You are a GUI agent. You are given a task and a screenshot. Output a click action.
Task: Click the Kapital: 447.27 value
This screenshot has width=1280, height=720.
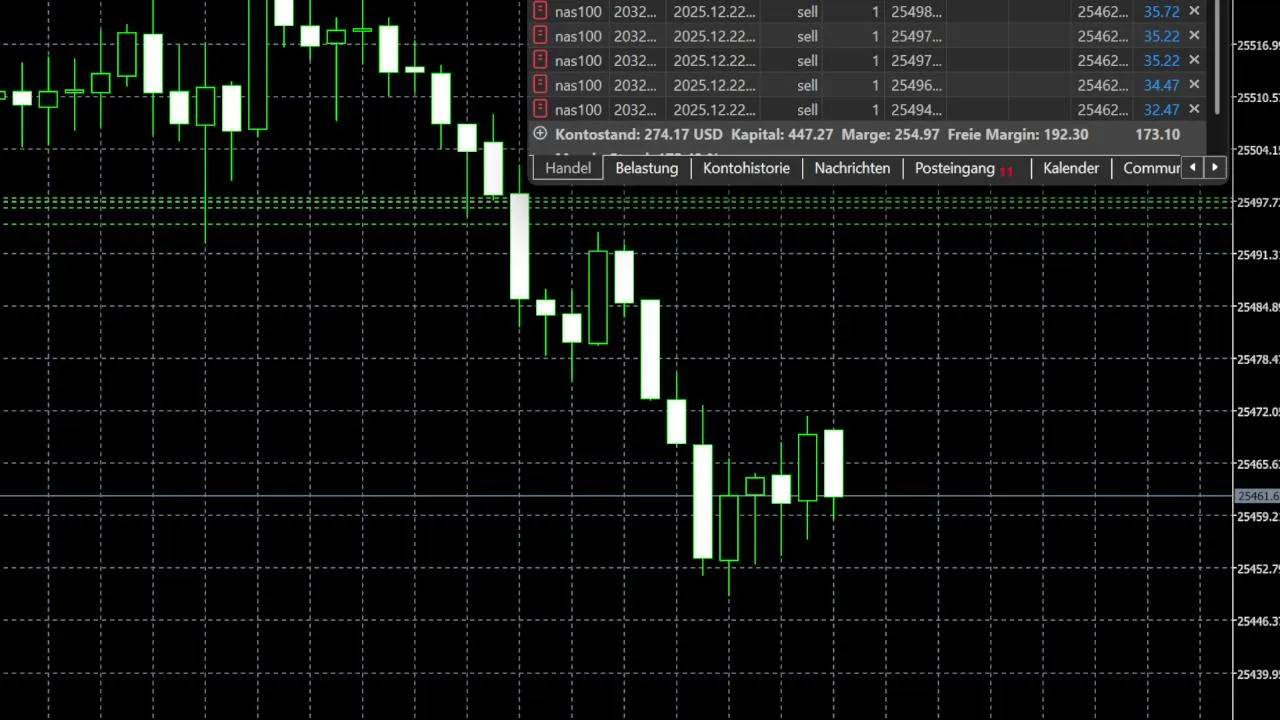click(x=782, y=134)
